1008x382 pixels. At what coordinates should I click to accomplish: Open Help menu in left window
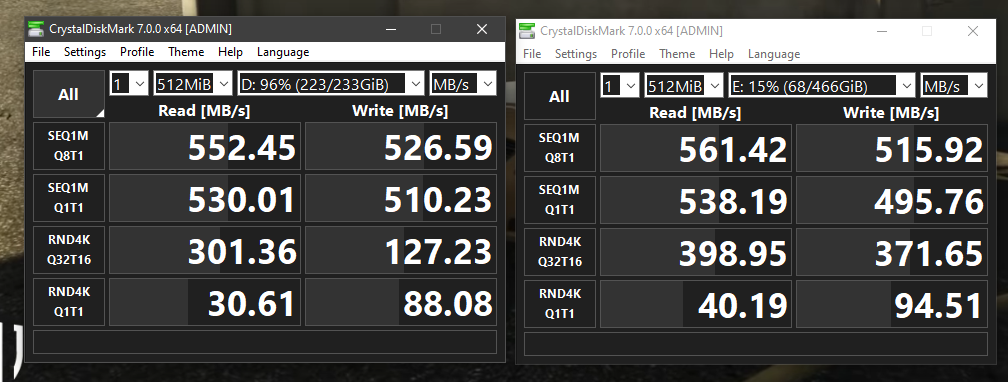(230, 52)
